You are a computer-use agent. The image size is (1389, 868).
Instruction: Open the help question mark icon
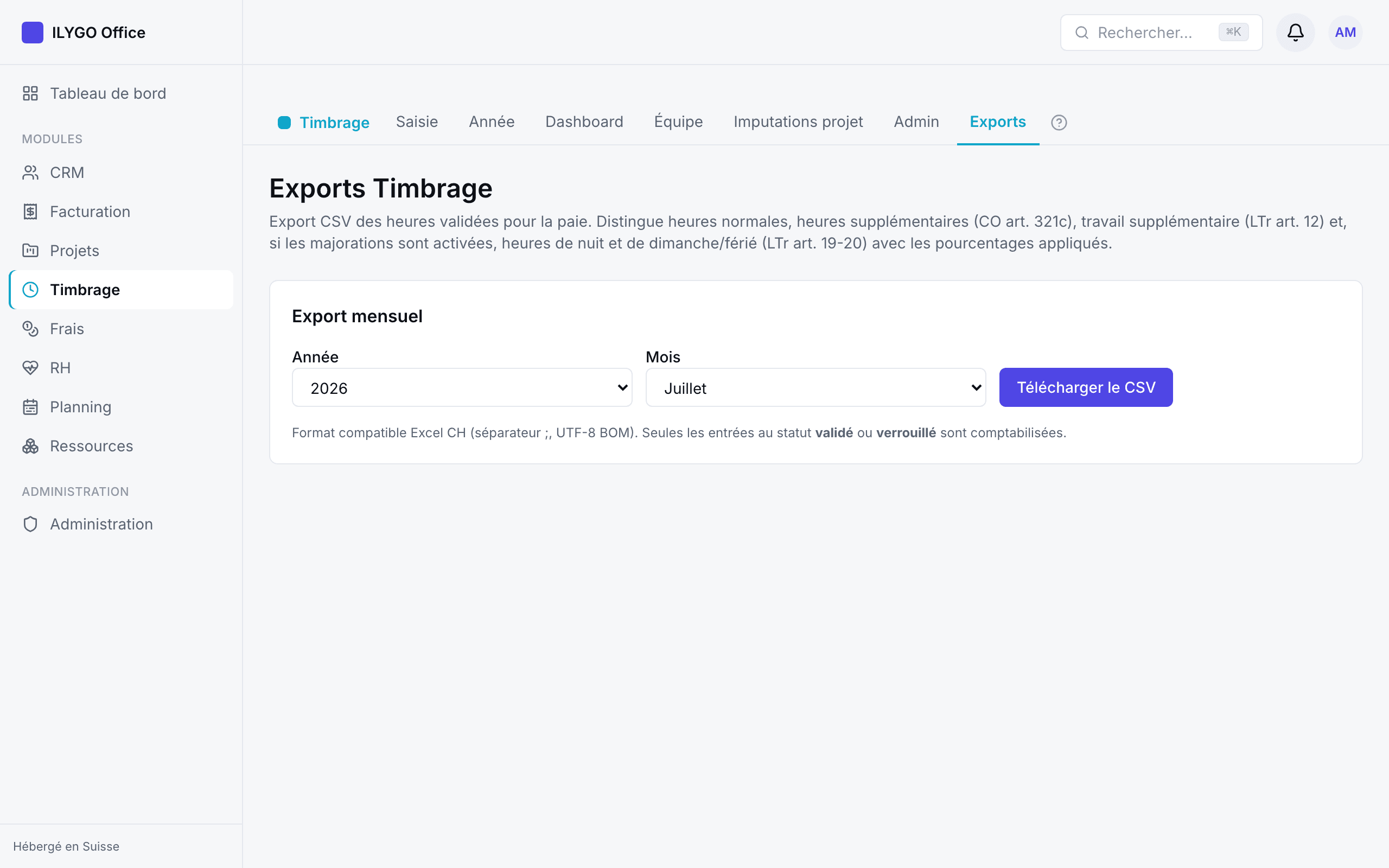1059,122
